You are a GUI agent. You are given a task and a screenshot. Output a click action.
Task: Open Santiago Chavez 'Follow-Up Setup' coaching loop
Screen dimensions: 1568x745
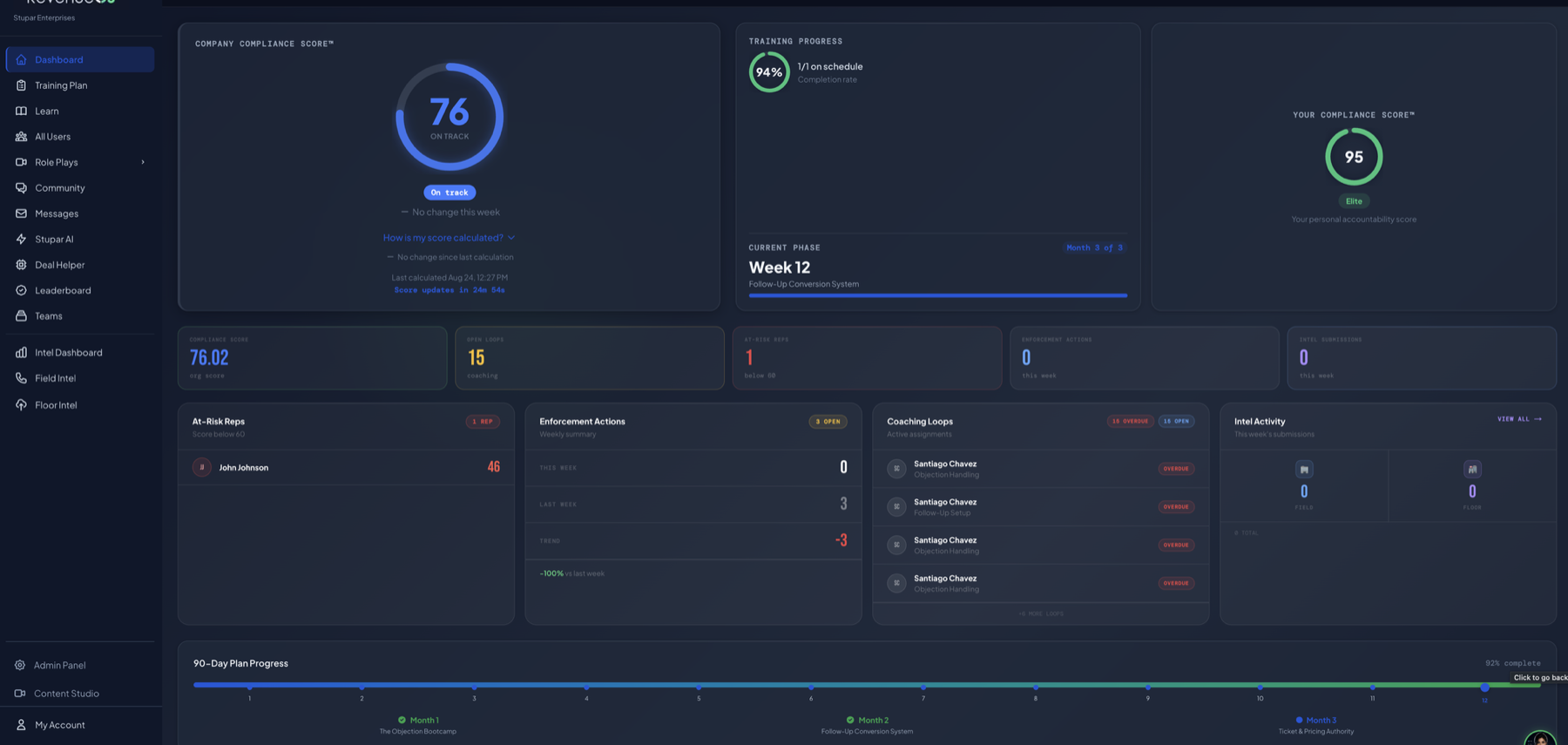tap(1041, 507)
